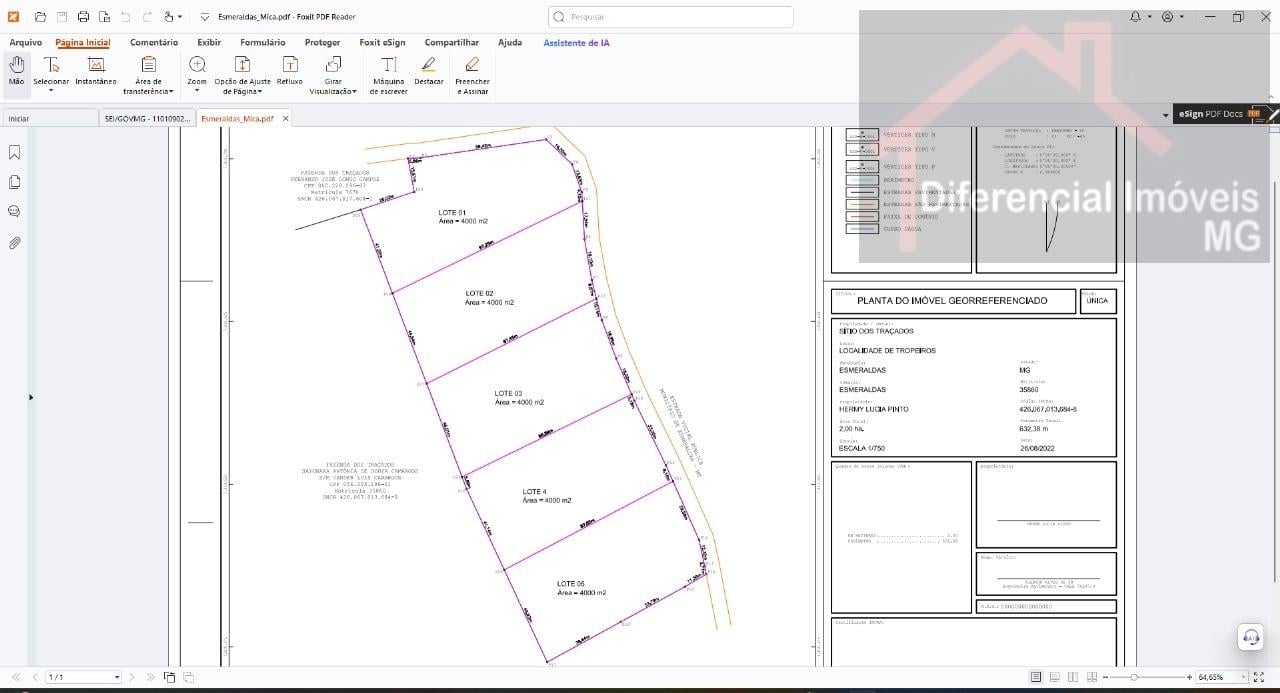This screenshot has width=1280, height=693.
Task: Open the Ajuda ribbon tab
Action: click(510, 42)
